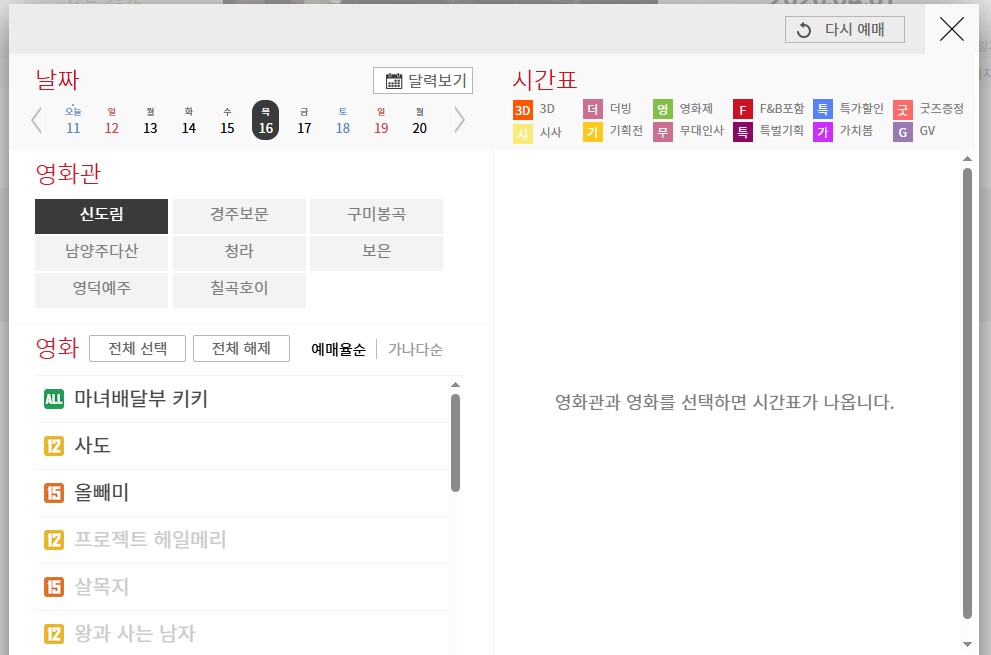Select the 경주보문 theater
Viewport: 991px width, 655px height.
tap(239, 215)
